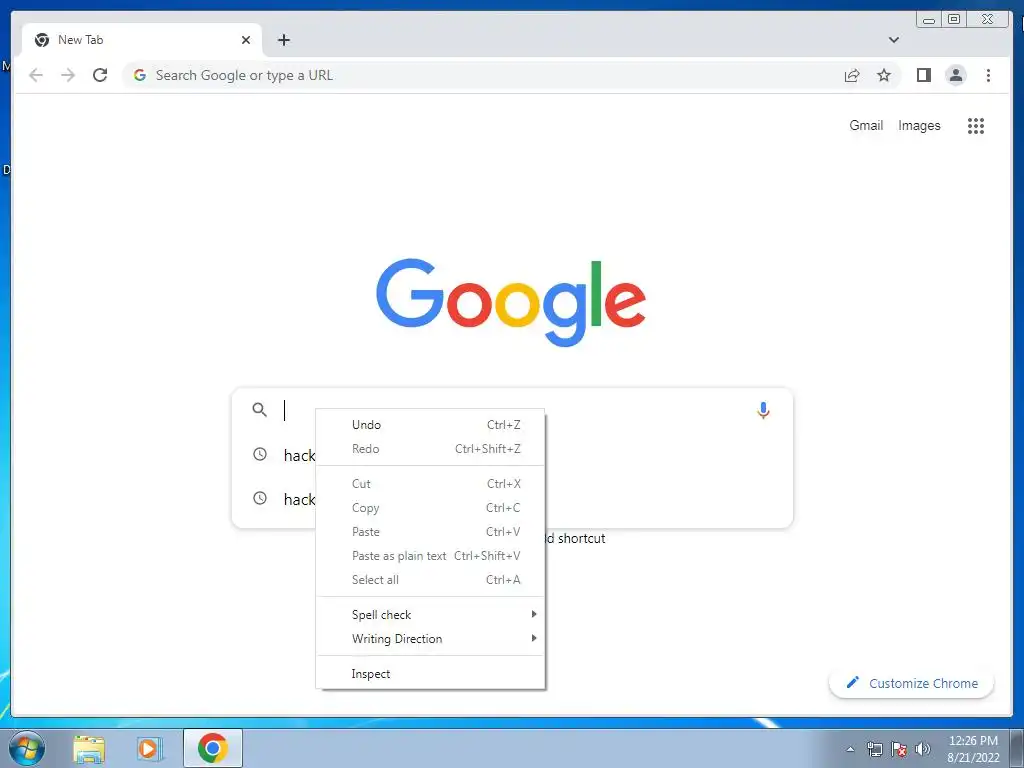Viewport: 1024px width, 768px height.
Task: Choose Redo from the context menu
Action: (x=430, y=449)
